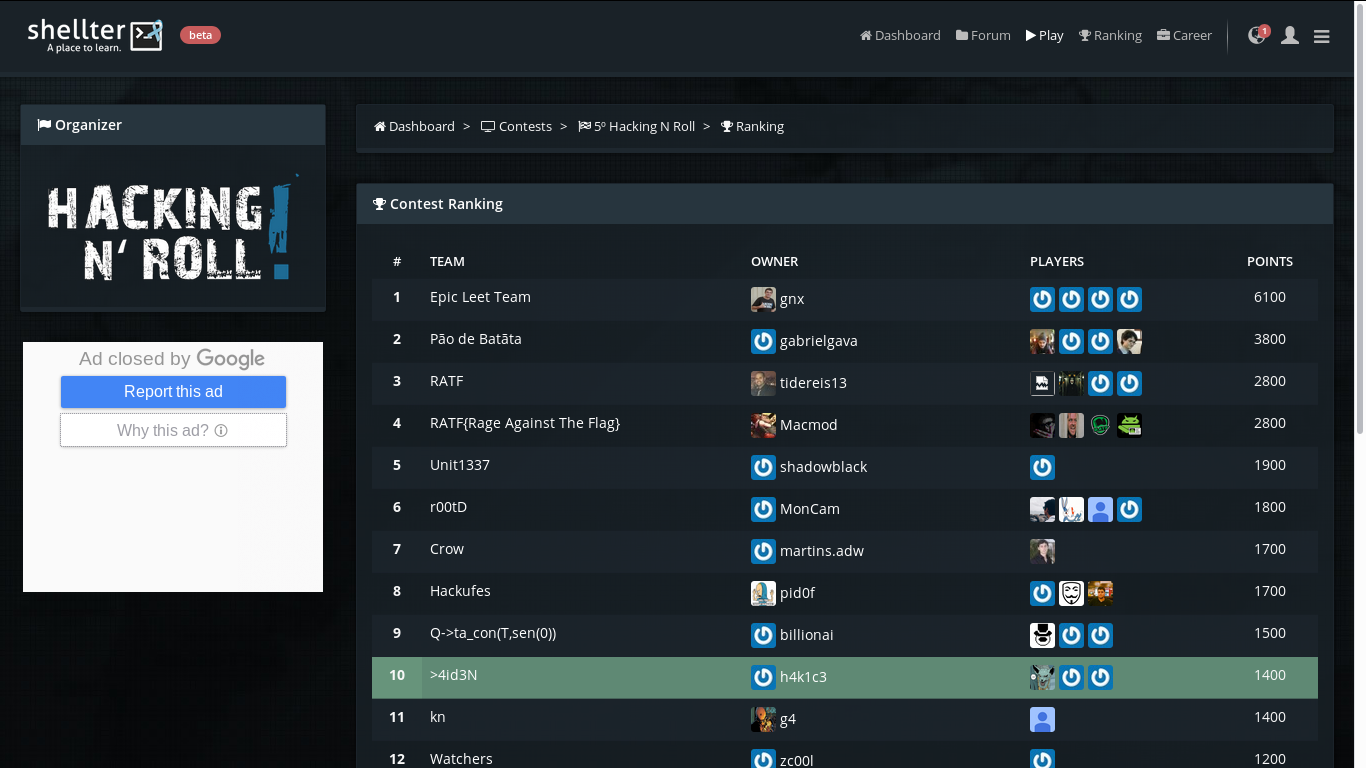Click the Why this ad? button
The image size is (1366, 768).
pyautogui.click(x=173, y=430)
